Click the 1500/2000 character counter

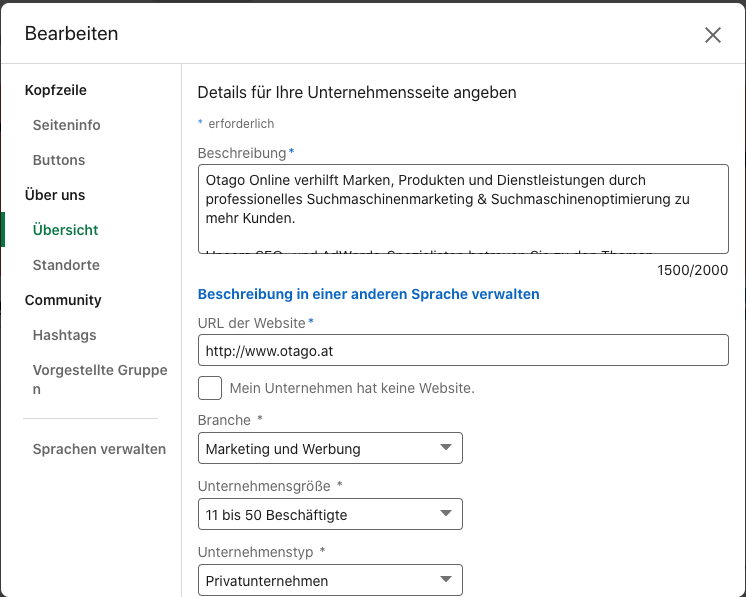tap(692, 270)
